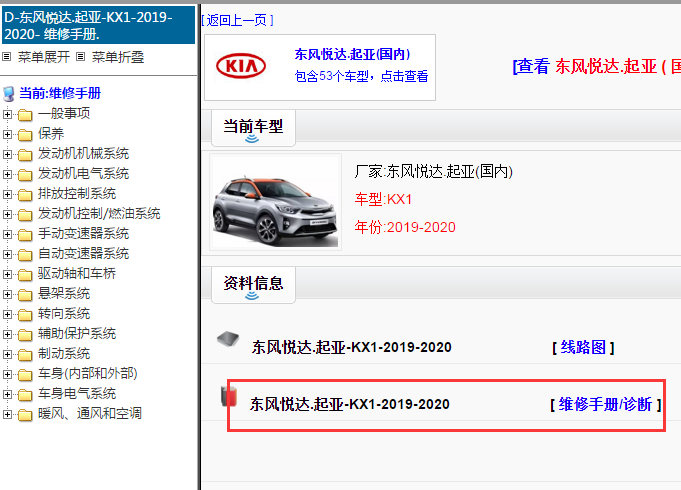The height and width of the screenshot is (490, 681).
Task: Click the folder icon beside 制动系统
Action: [25, 354]
